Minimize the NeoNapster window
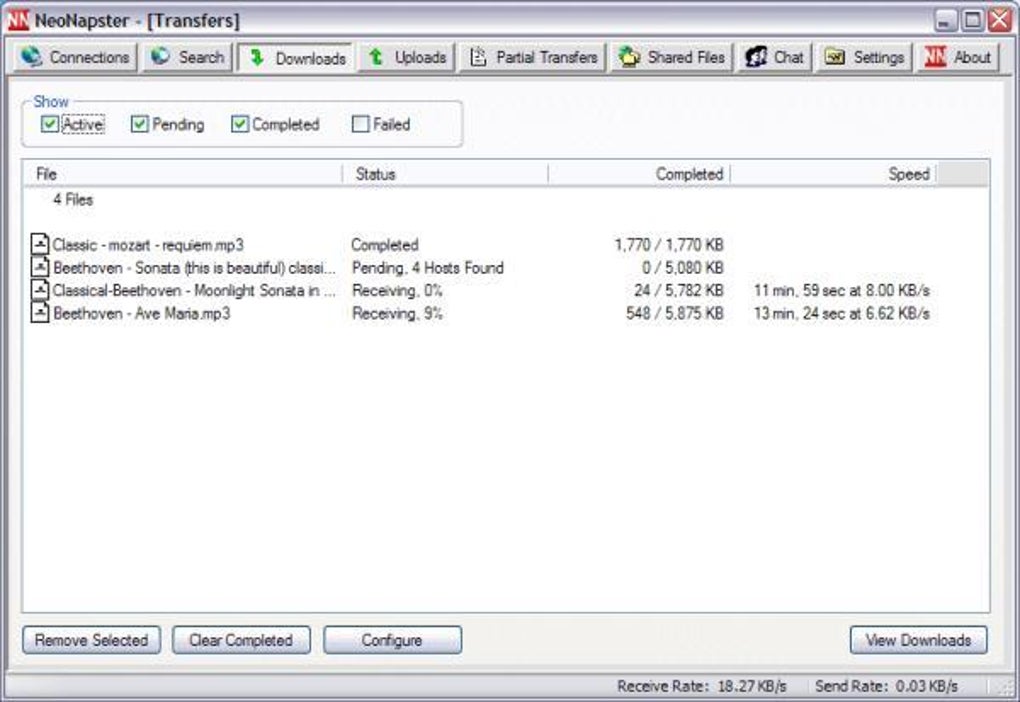1020x702 pixels. (945, 20)
